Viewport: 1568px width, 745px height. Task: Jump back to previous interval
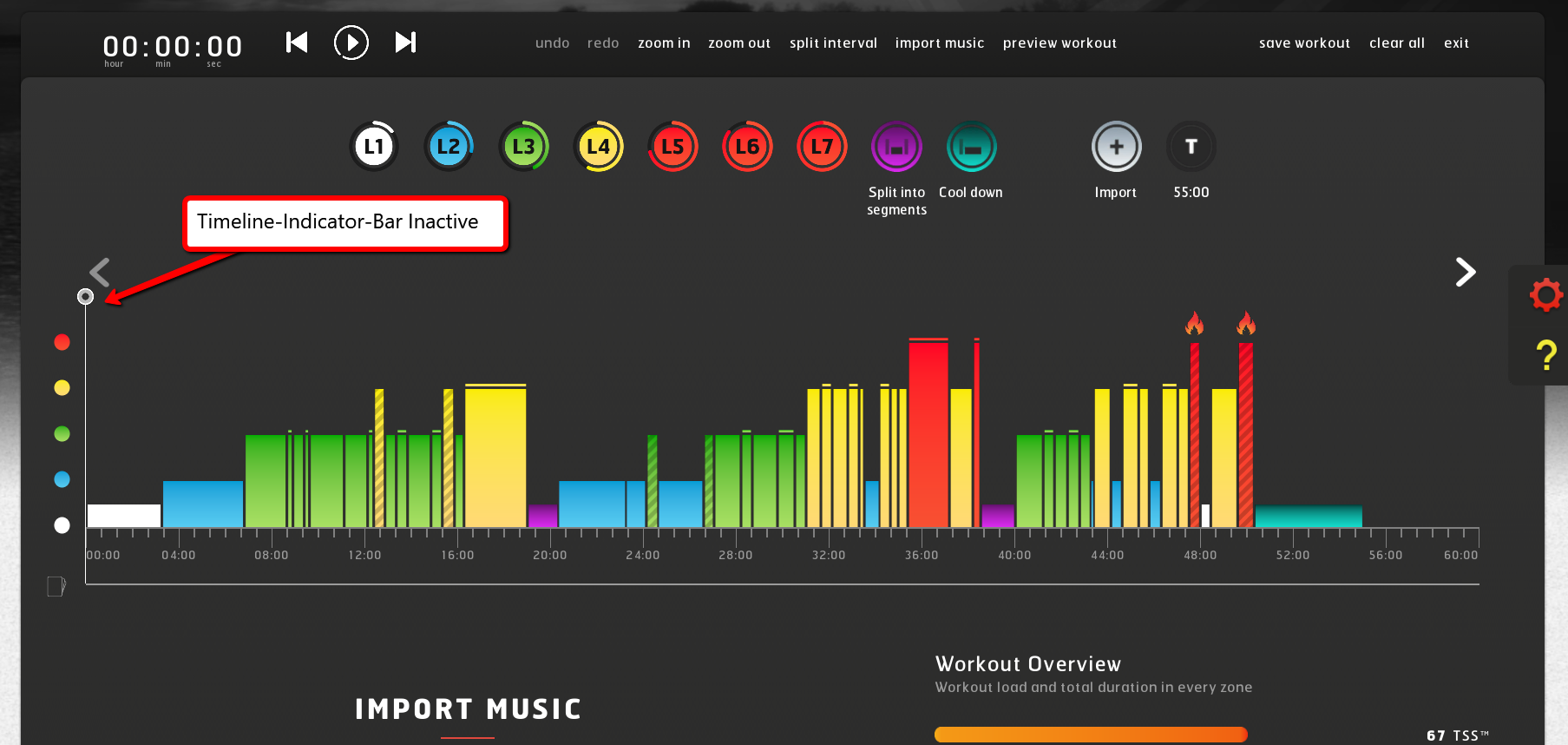point(297,43)
